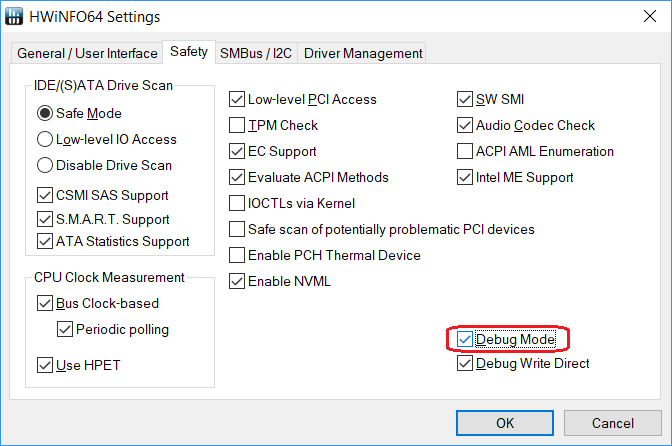Switch to General / User Interface tab
Viewport: 672px width, 446px height.
point(87,53)
